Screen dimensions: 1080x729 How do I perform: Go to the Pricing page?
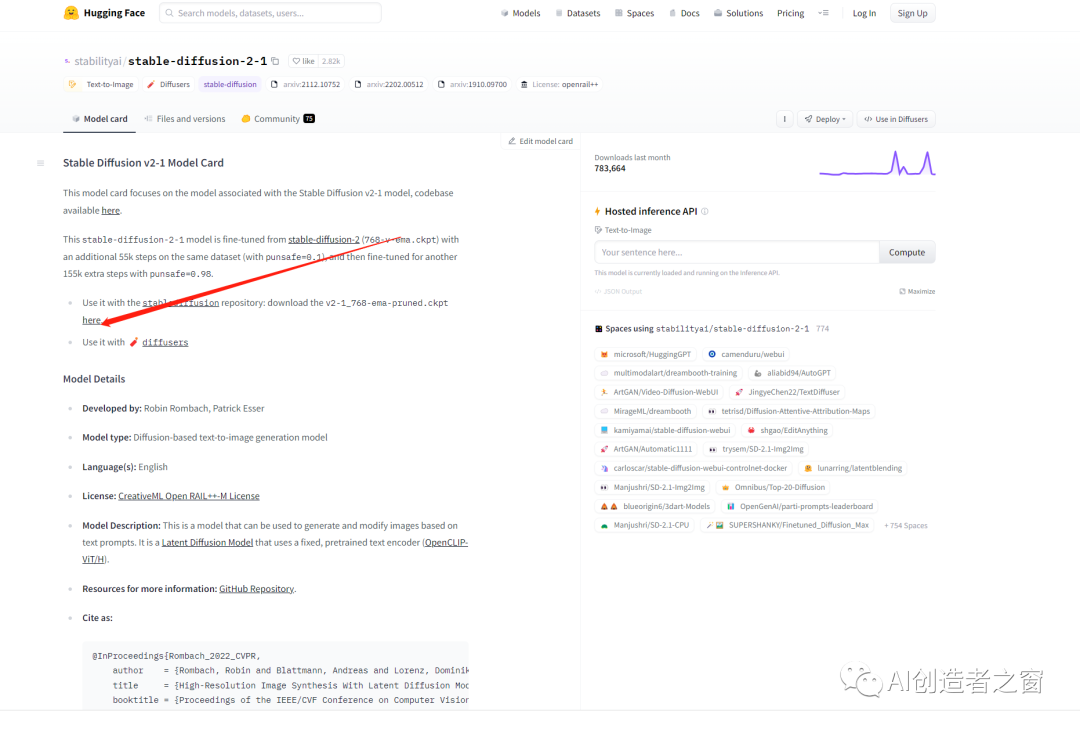pos(790,13)
